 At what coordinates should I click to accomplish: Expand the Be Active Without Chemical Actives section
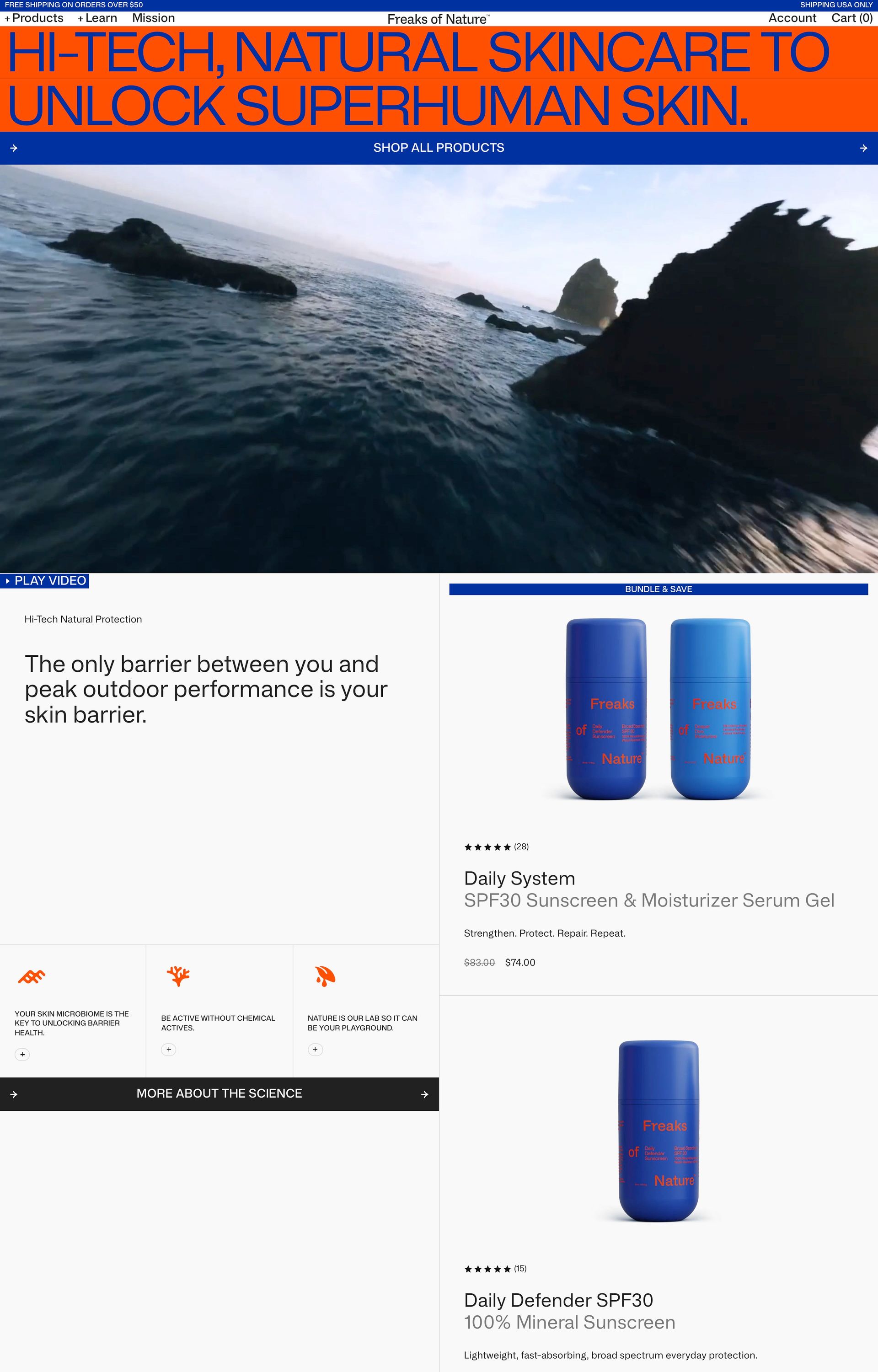coord(169,1050)
